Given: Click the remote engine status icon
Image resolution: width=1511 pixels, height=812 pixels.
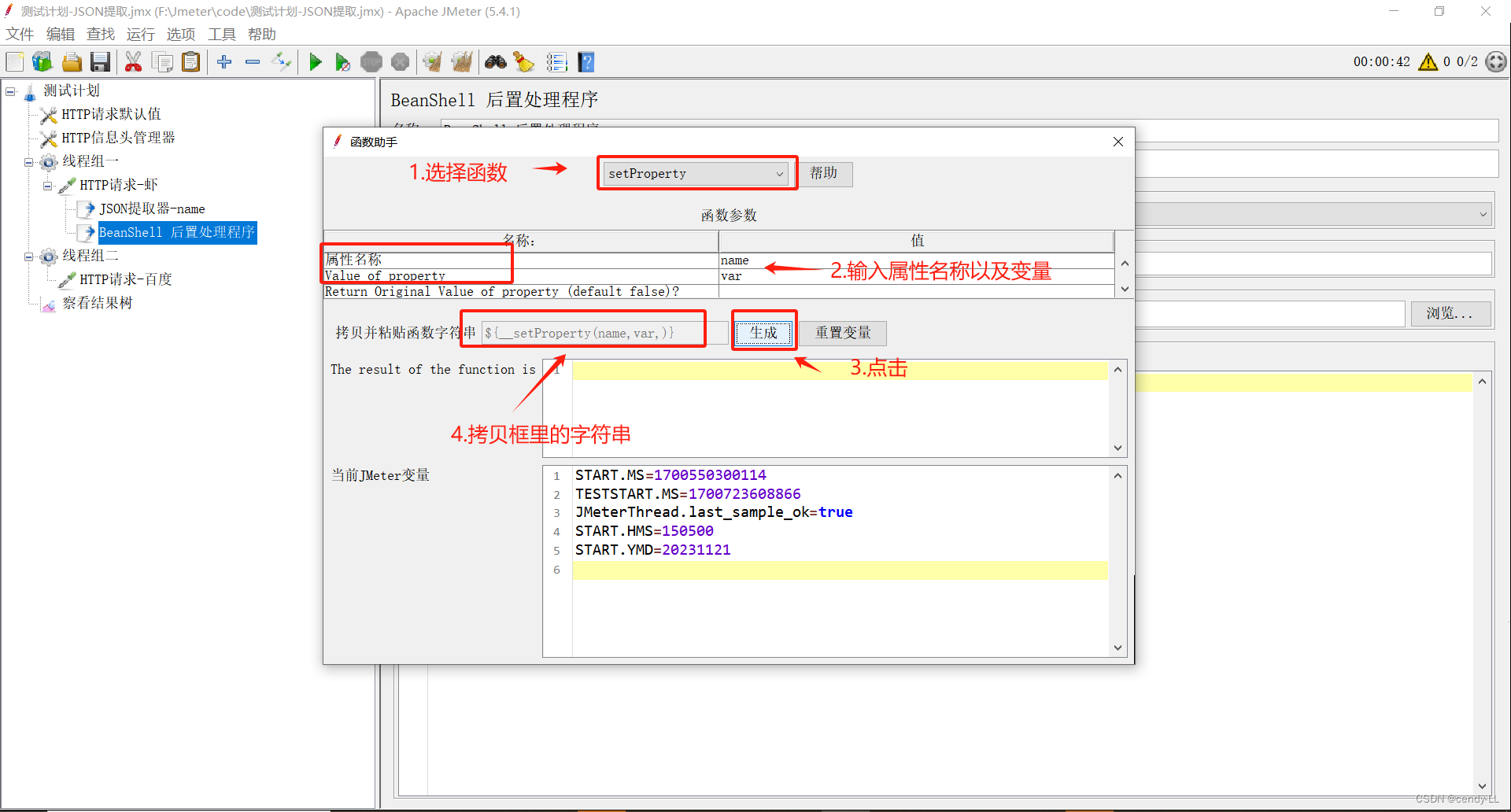Looking at the screenshot, I should (x=1495, y=61).
